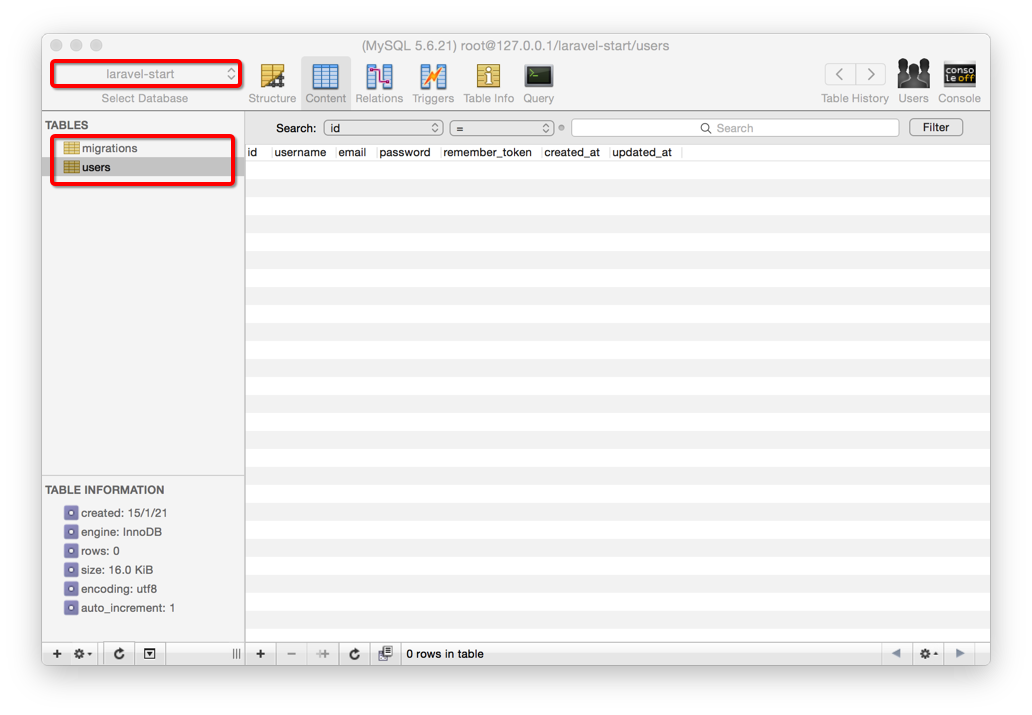Open the search operator dropdown
The image size is (1032, 715).
pos(501,128)
